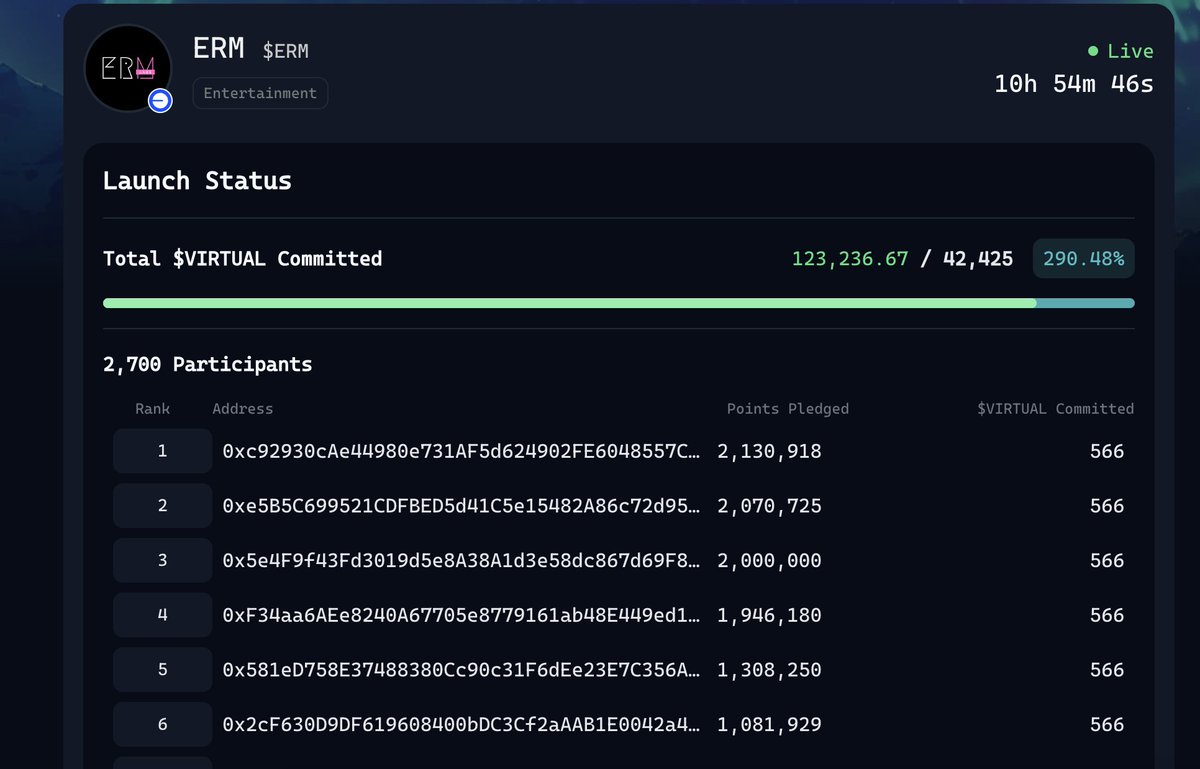Image resolution: width=1200 pixels, height=769 pixels.
Task: Click the Points Pledged column header
Action: click(788, 409)
